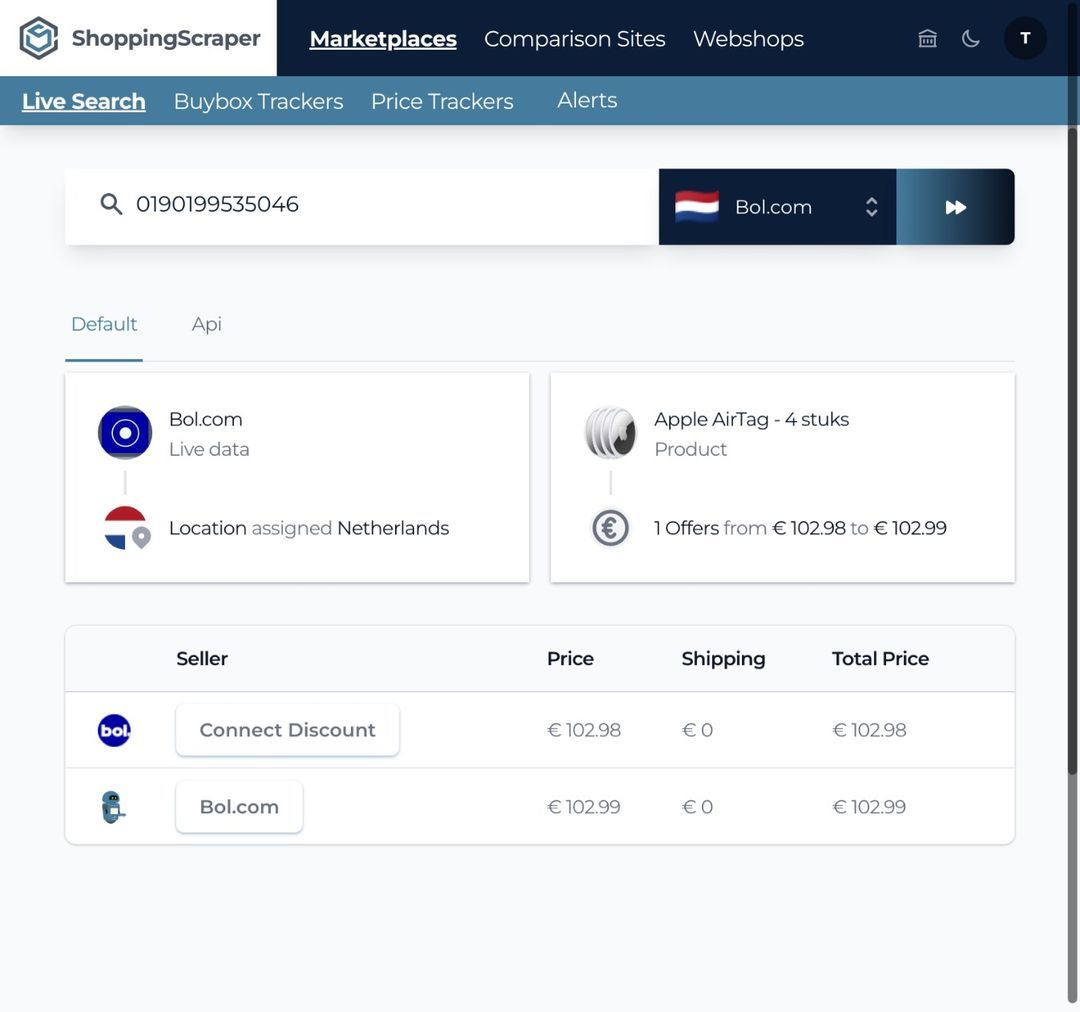Click the Bol.com live data icon
The image size is (1080, 1012).
click(x=125, y=433)
